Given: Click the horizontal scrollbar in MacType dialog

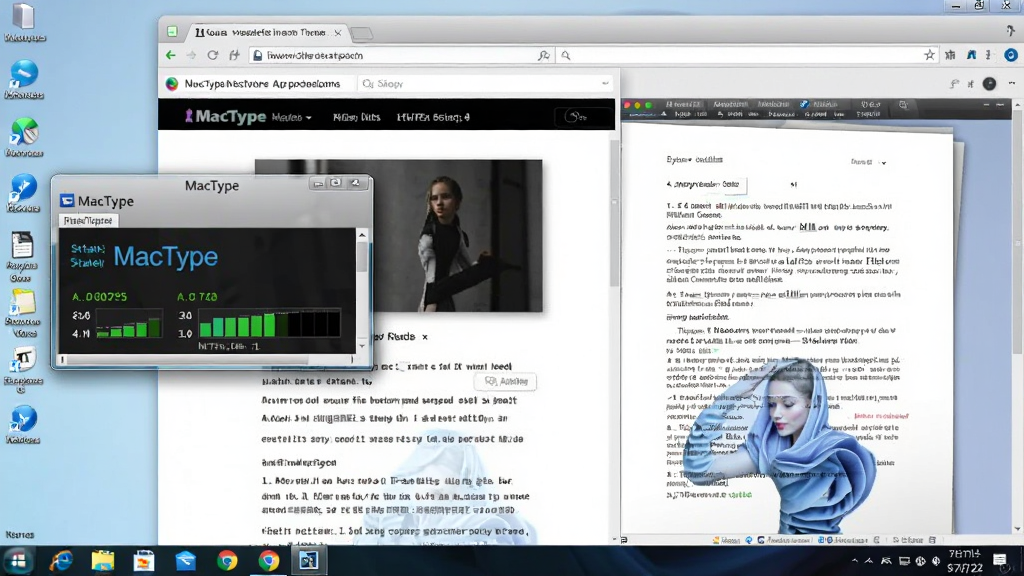Looking at the screenshot, I should (207, 359).
